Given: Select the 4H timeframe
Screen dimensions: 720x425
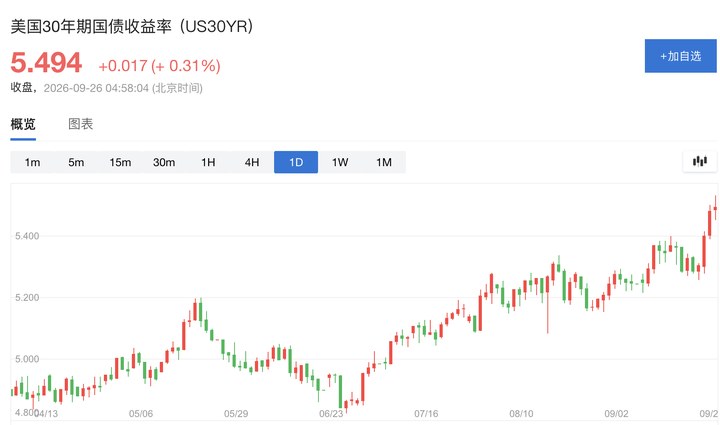Looking at the screenshot, I should (252, 162).
